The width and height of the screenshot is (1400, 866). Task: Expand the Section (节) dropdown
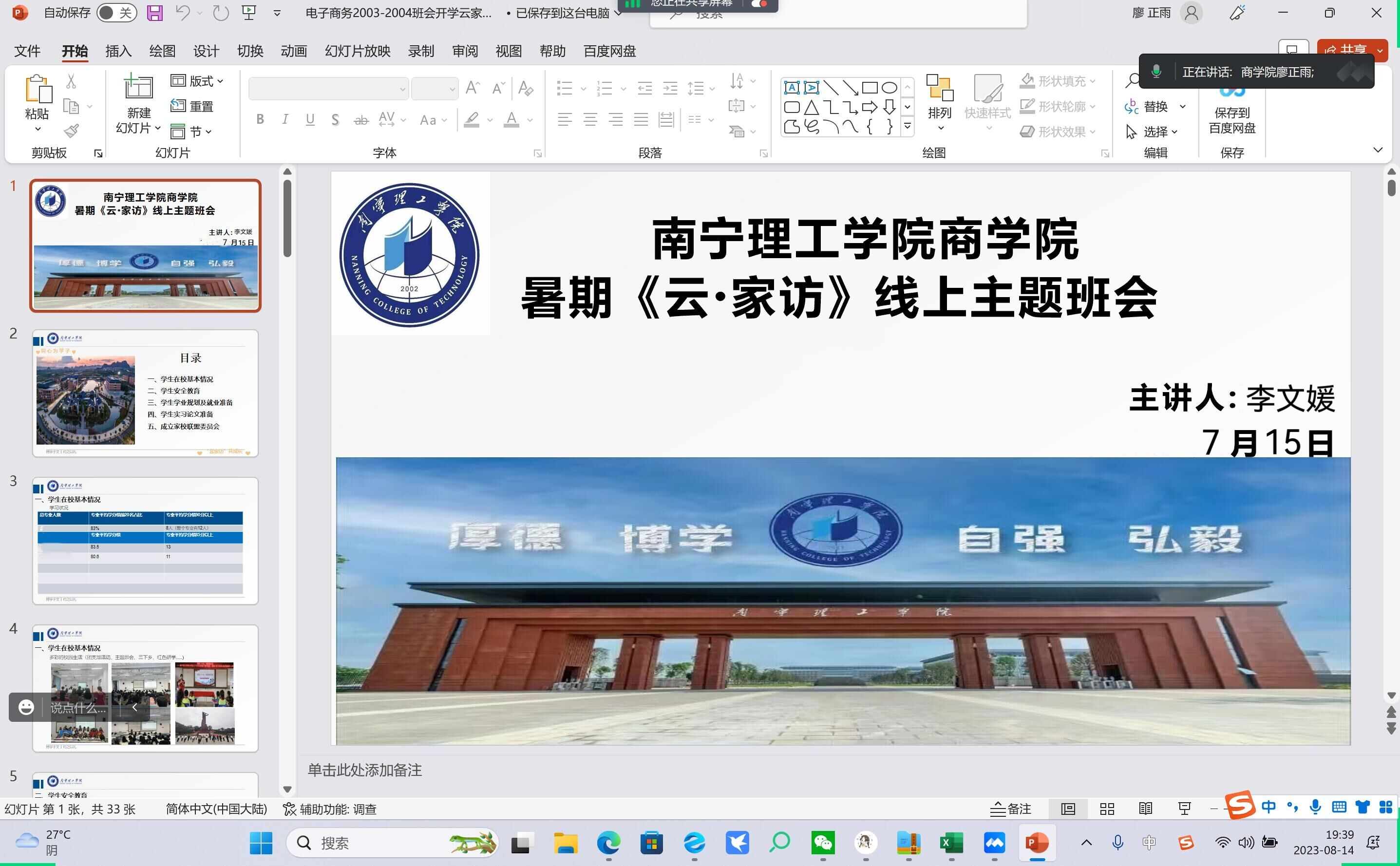tap(191, 132)
